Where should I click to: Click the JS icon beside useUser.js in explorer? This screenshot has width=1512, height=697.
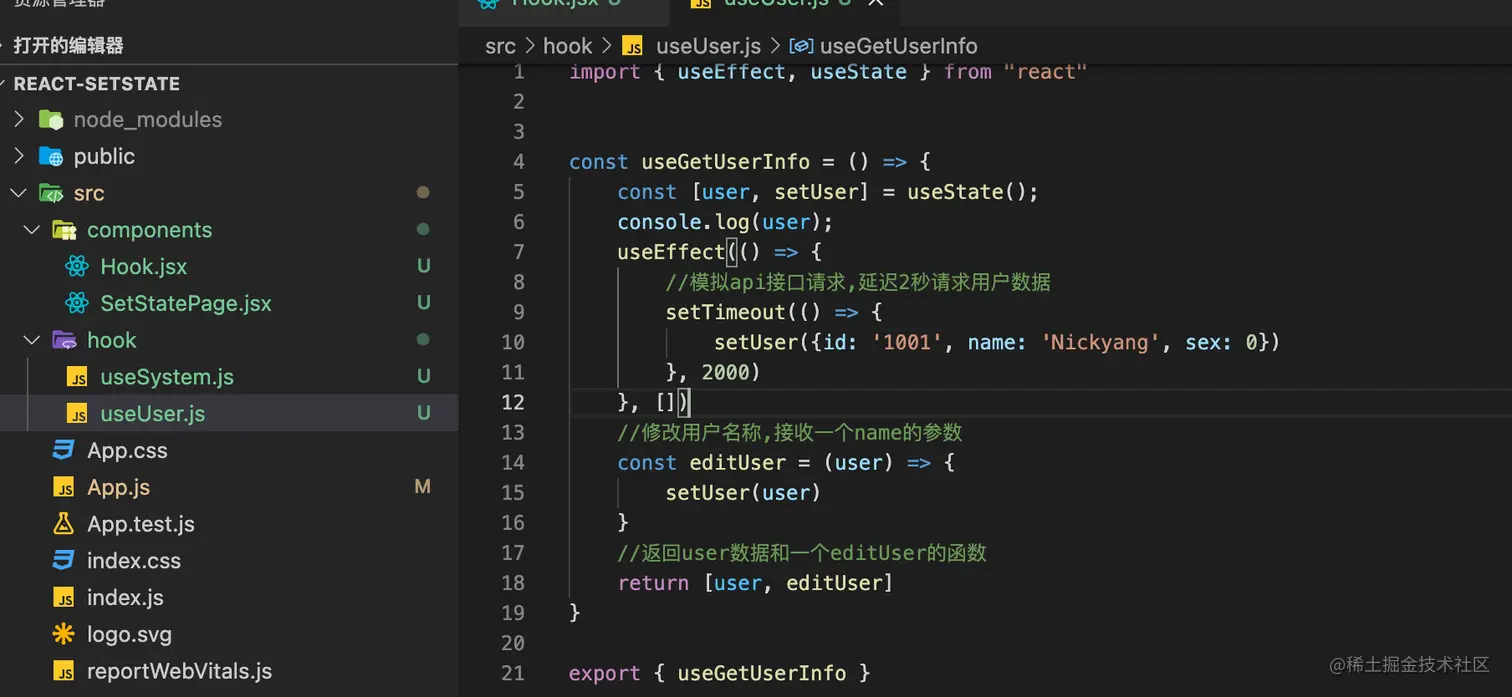[77, 414]
